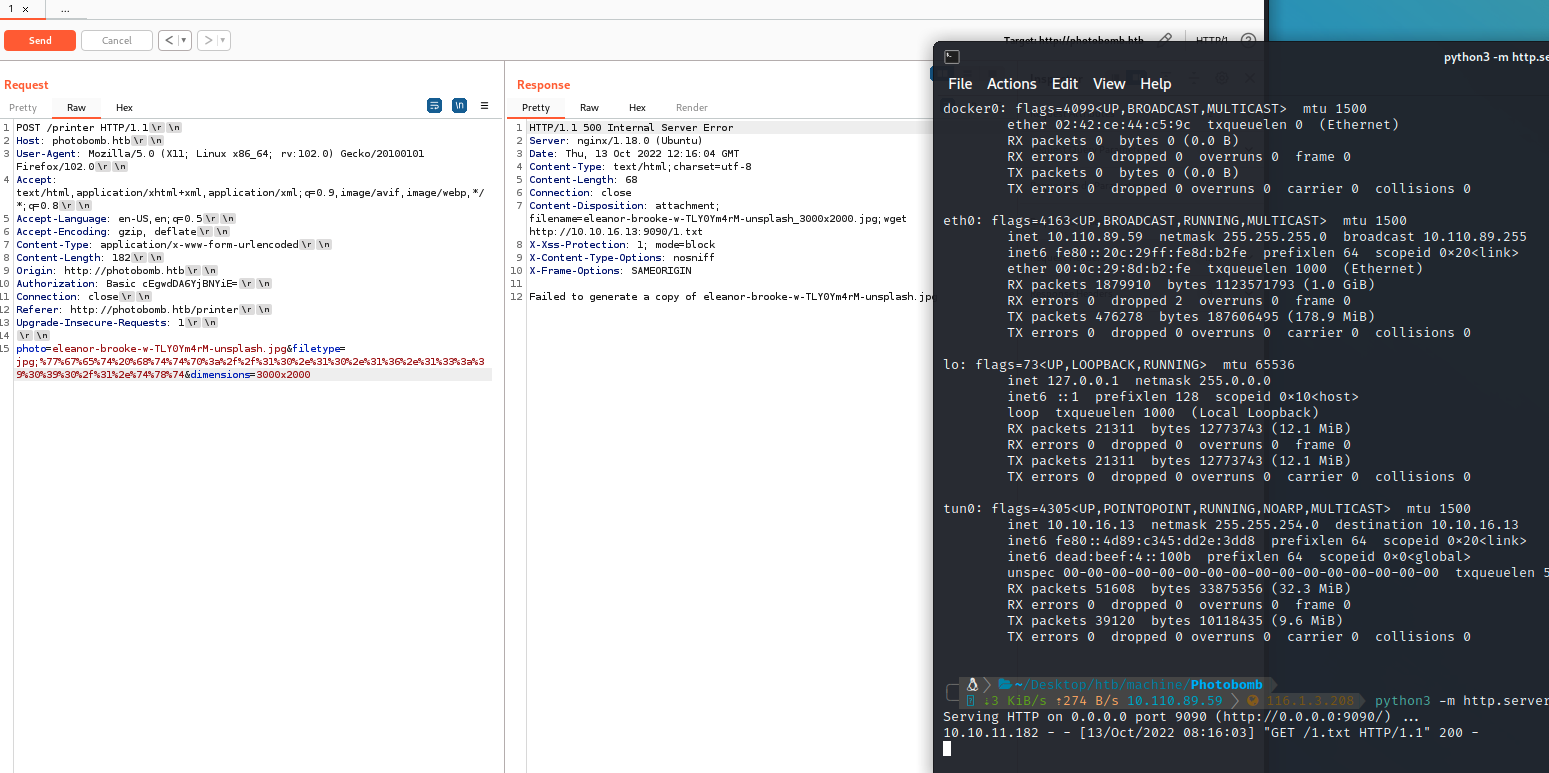Click the Photobomb directory in terminal prompt
Image resolution: width=1549 pixels, height=773 pixels.
[1226, 685]
